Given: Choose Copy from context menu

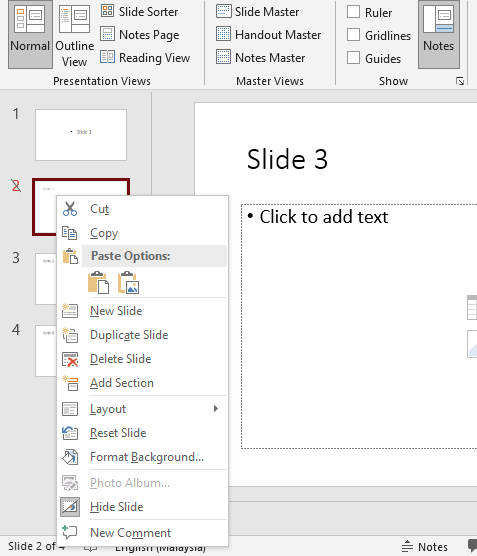Looking at the screenshot, I should (x=143, y=233).
